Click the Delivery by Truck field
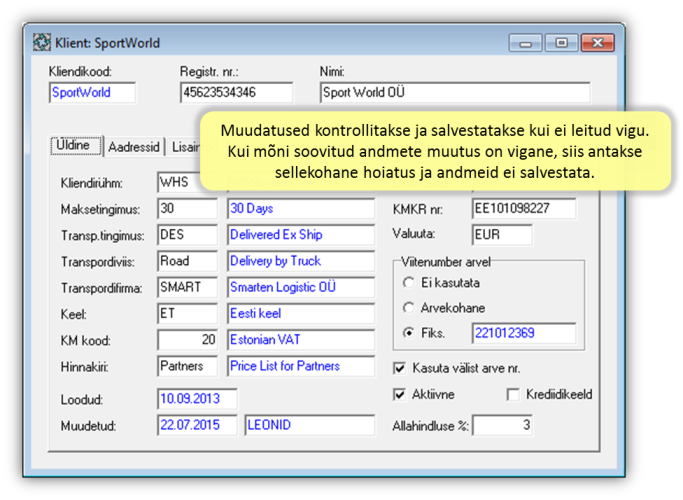Screen dimensions: 683x500 [x=301, y=261]
